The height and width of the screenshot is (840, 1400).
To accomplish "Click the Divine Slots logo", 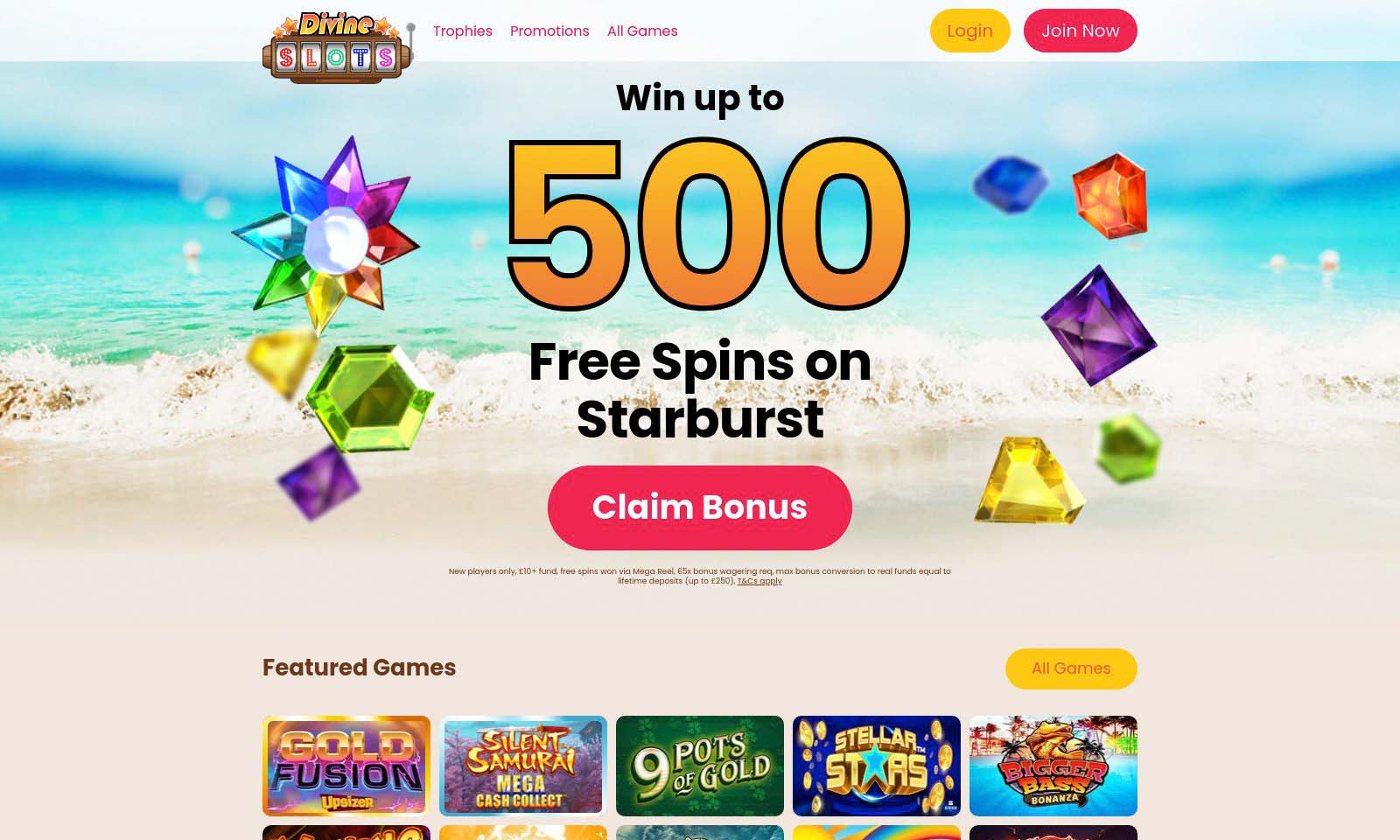I will pyautogui.click(x=337, y=47).
